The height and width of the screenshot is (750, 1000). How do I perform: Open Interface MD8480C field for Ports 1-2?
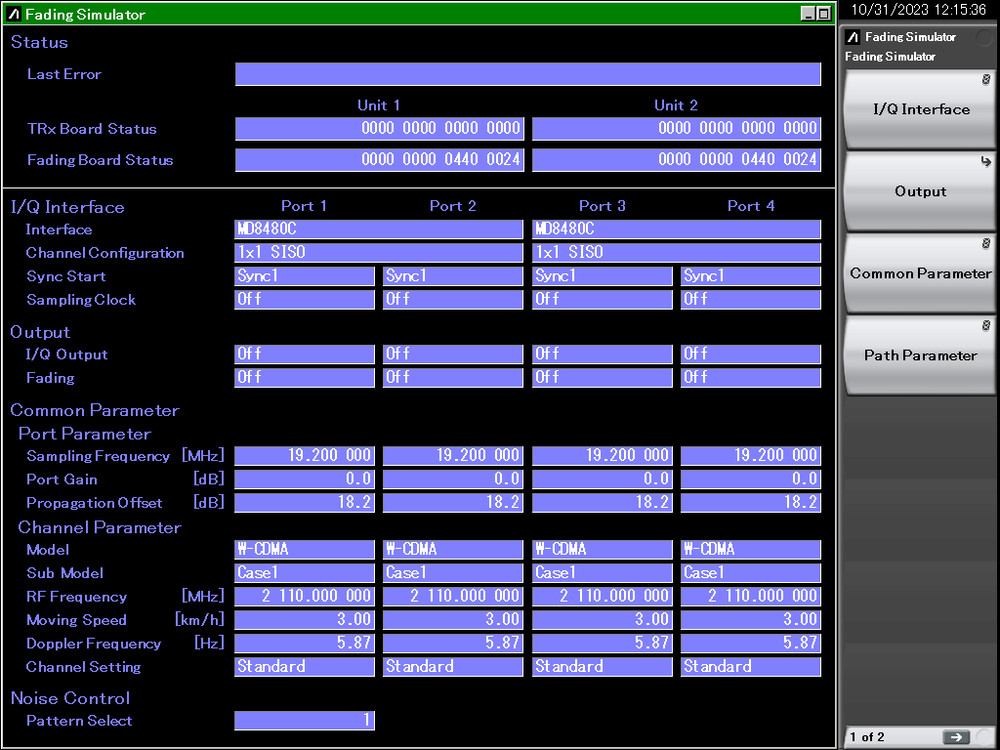379,230
